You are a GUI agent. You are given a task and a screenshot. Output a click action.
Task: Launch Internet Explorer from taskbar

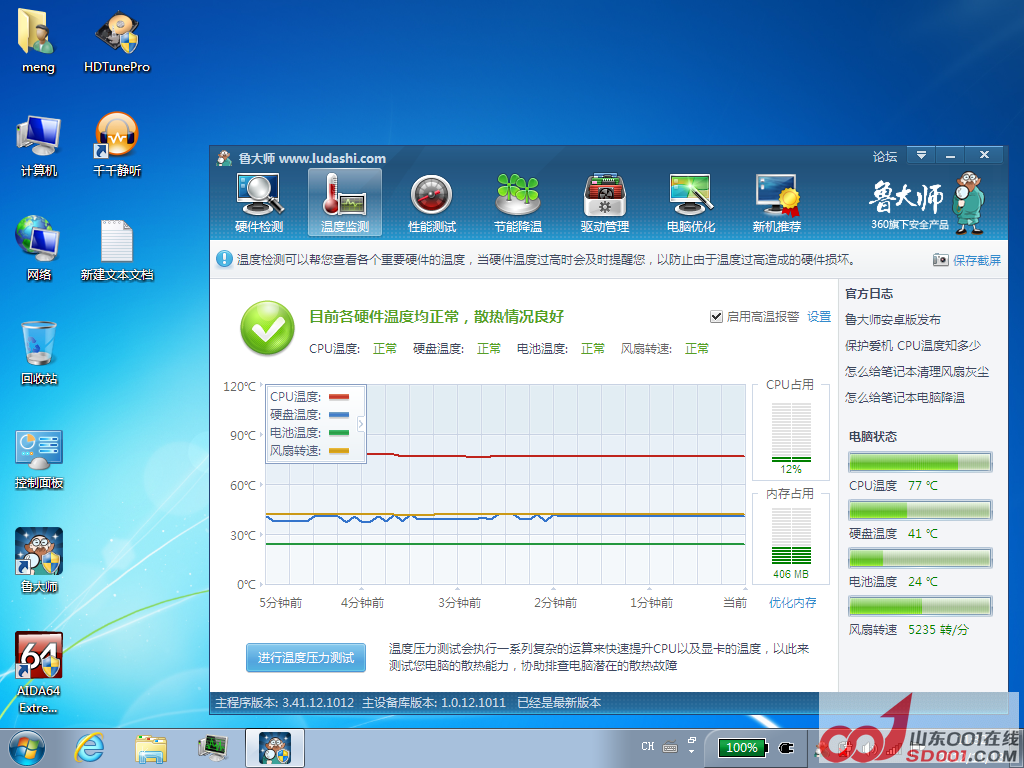point(89,748)
